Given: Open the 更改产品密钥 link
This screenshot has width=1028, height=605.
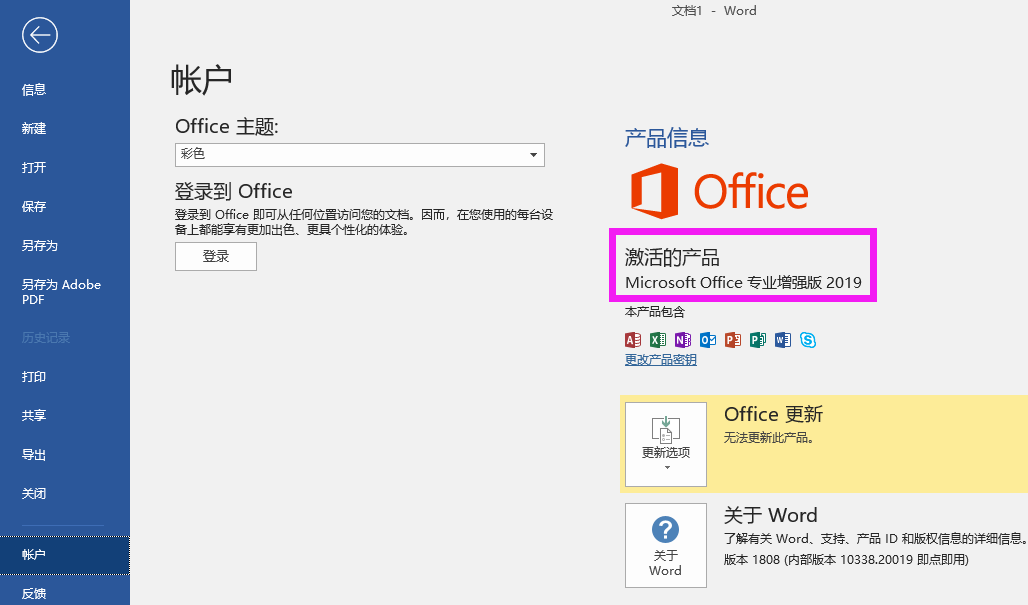Looking at the screenshot, I should (660, 360).
